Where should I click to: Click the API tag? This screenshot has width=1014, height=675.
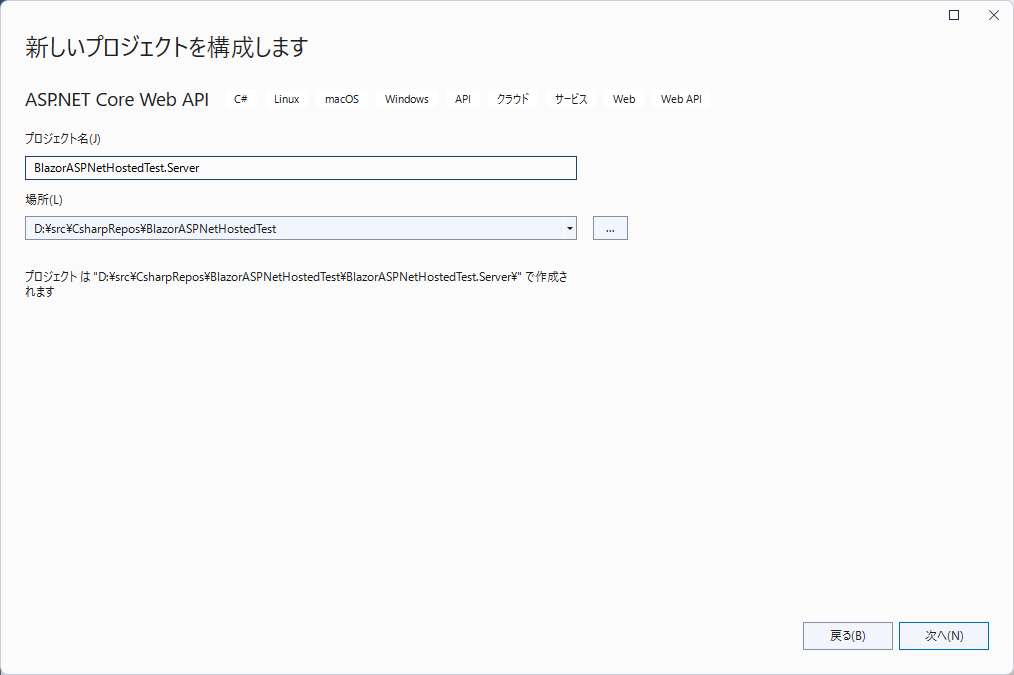[x=462, y=99]
